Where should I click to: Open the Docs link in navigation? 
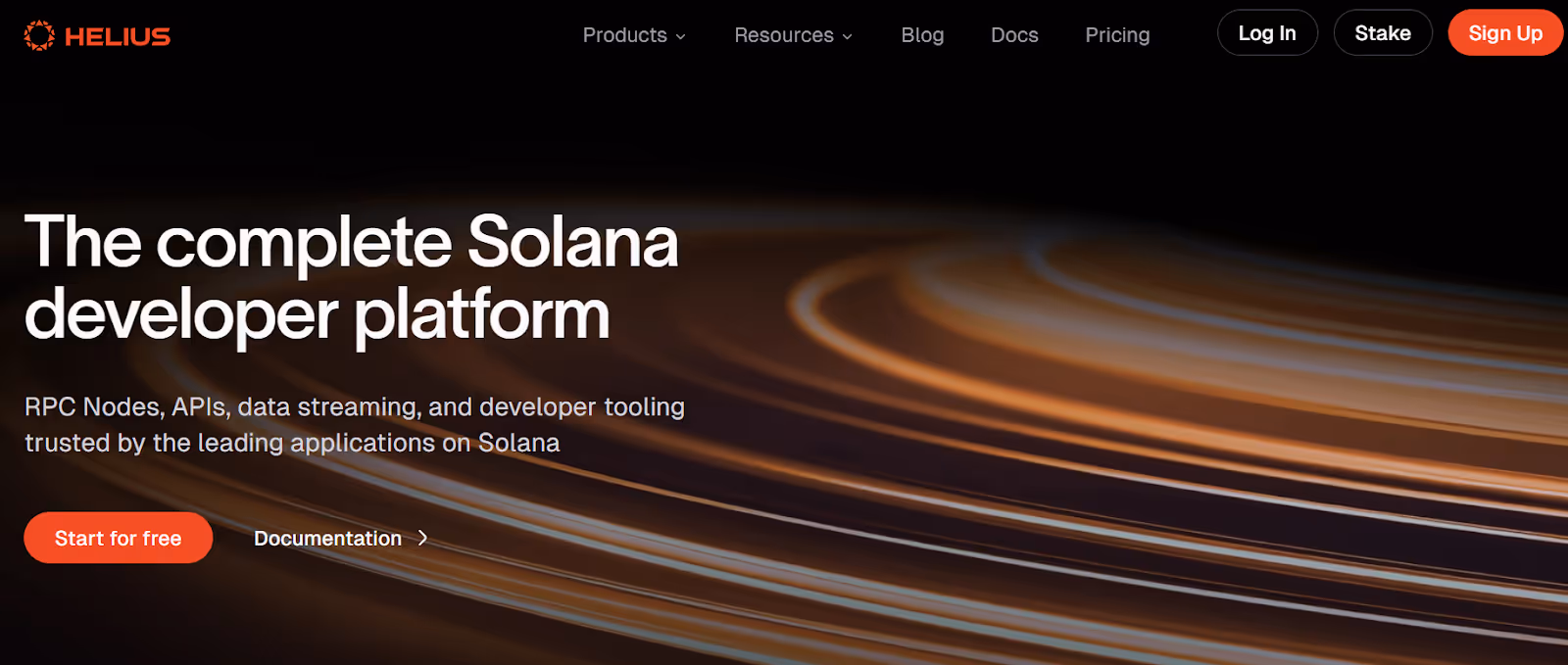pos(1014,35)
